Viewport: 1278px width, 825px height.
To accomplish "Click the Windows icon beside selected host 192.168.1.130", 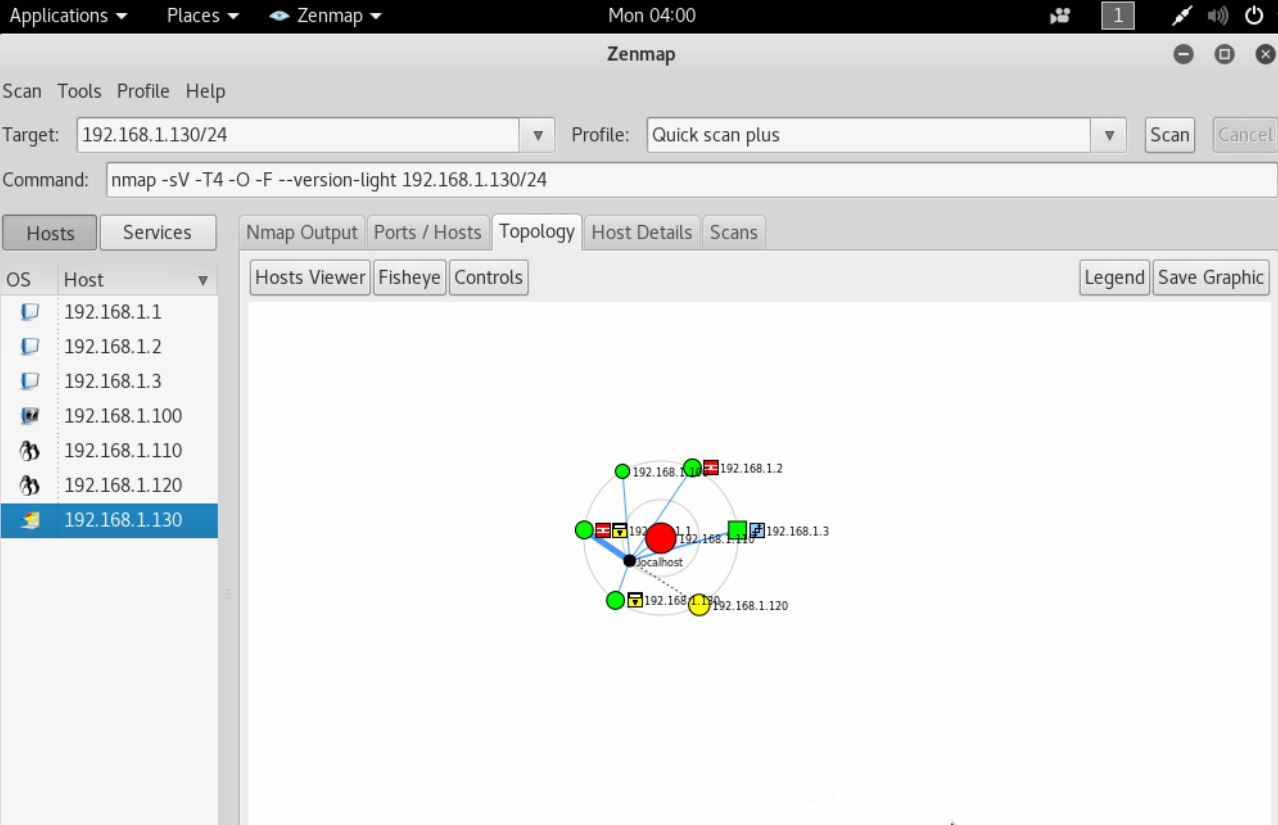I will [29, 520].
